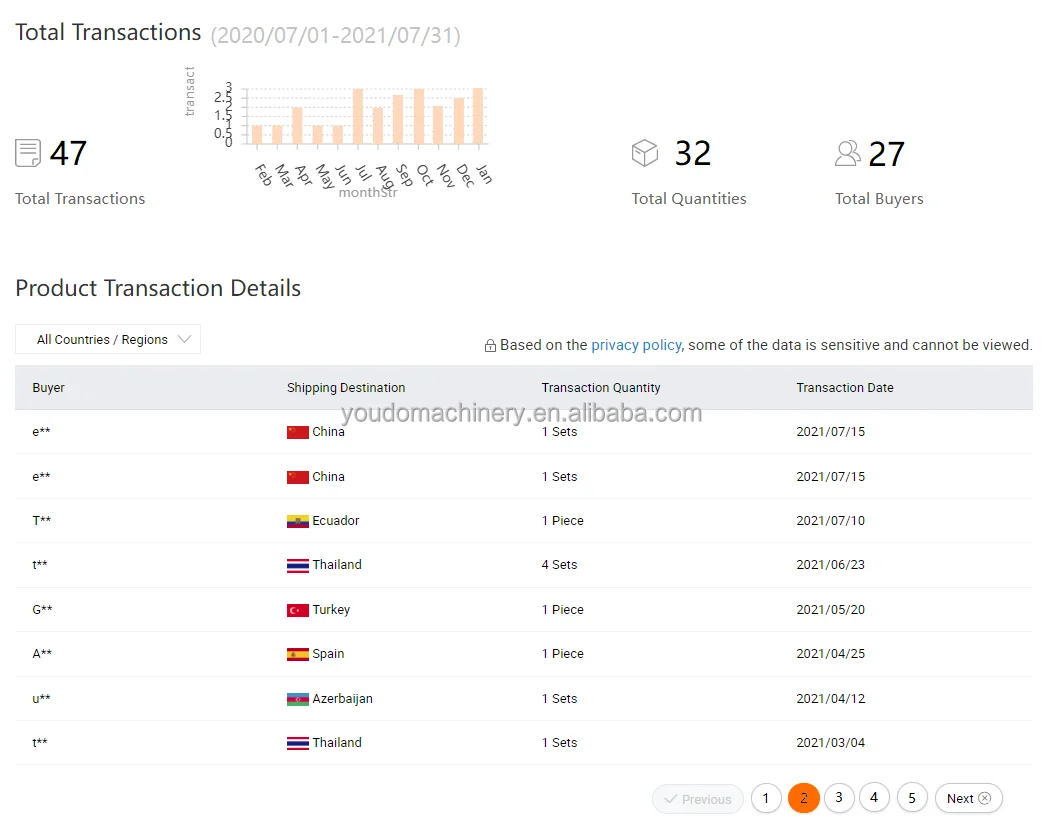1042x828 pixels.
Task: Click the Transaction Date column header
Action: 845,388
